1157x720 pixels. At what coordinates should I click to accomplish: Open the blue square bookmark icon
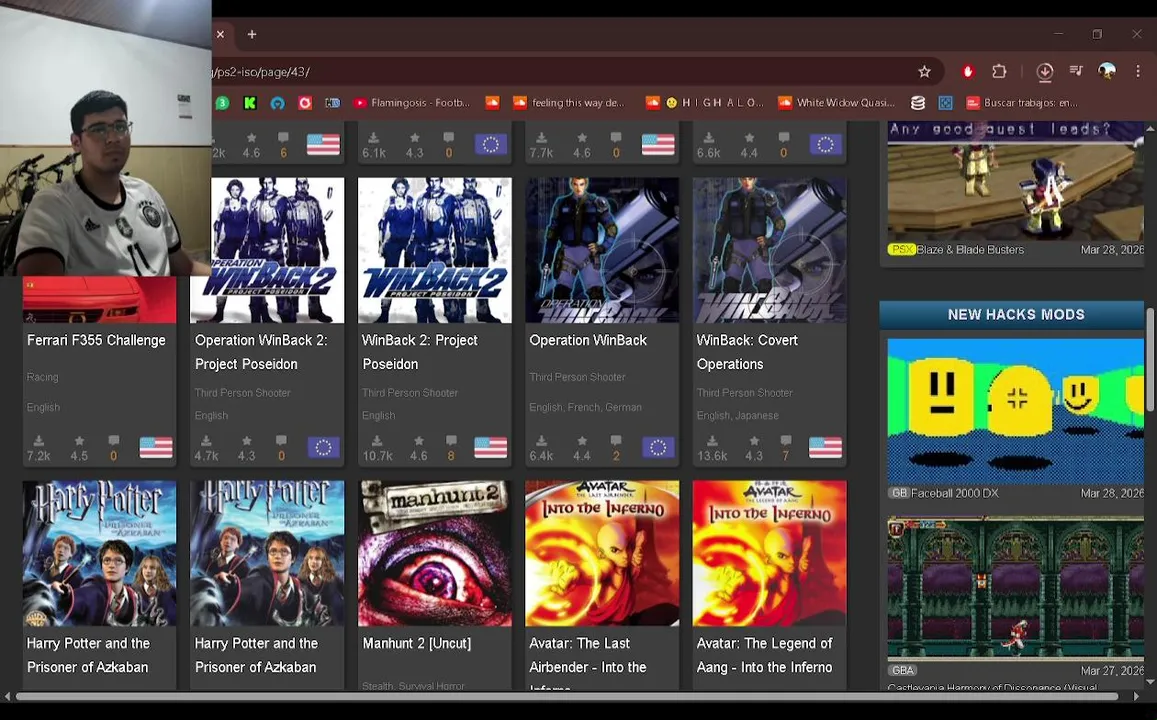click(x=945, y=103)
